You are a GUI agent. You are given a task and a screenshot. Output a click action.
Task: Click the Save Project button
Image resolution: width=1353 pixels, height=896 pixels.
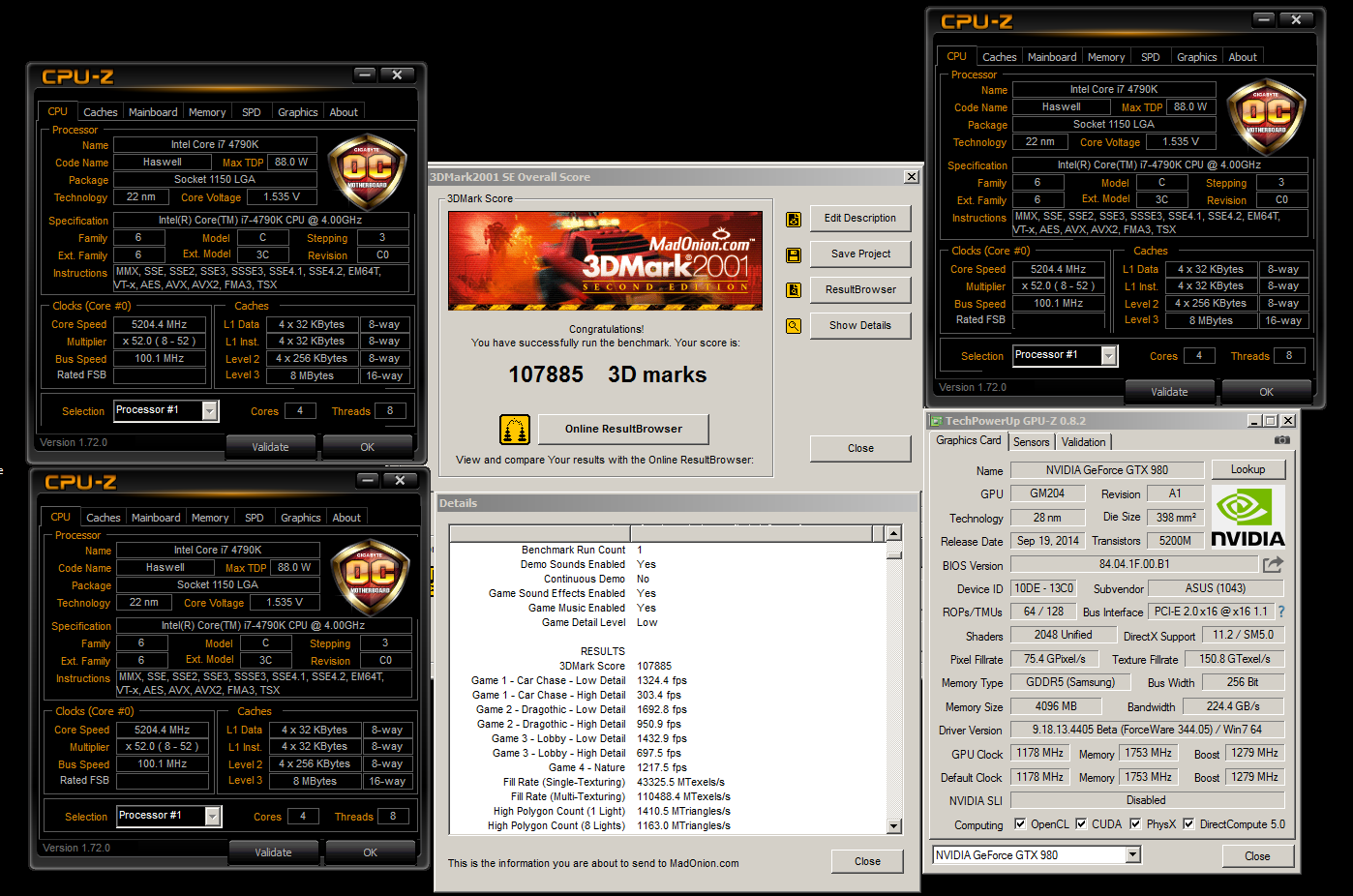tap(860, 254)
